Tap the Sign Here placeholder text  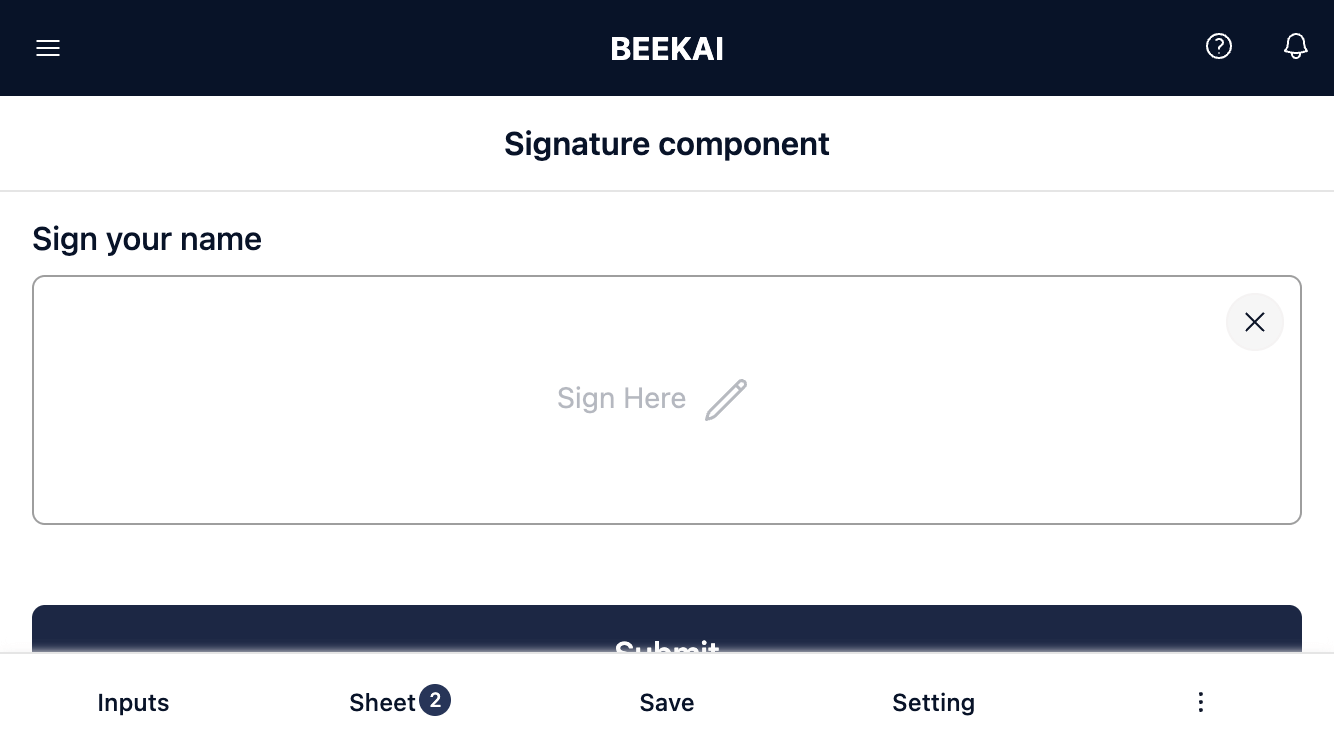(621, 398)
